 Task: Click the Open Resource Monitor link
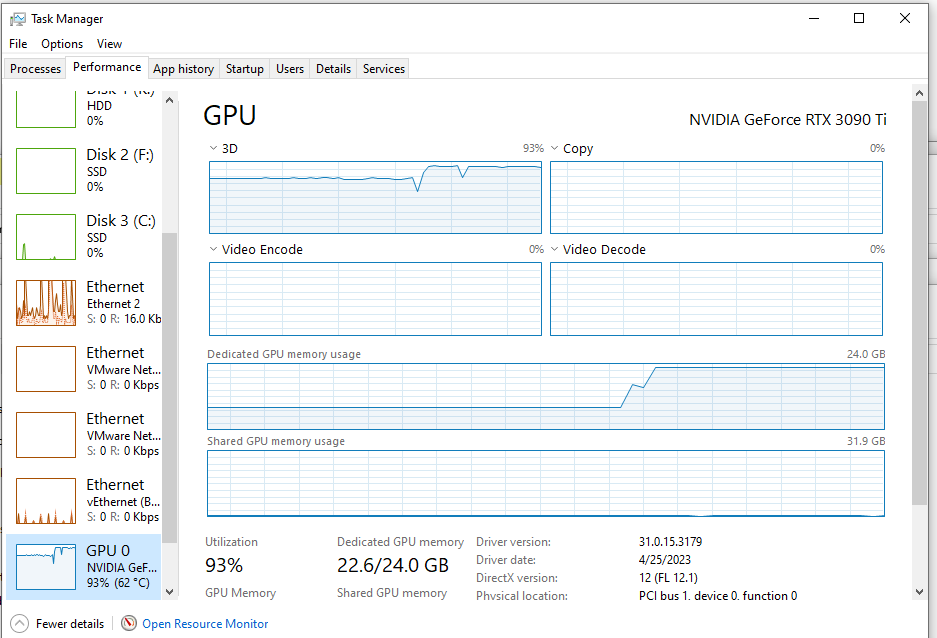click(x=205, y=623)
